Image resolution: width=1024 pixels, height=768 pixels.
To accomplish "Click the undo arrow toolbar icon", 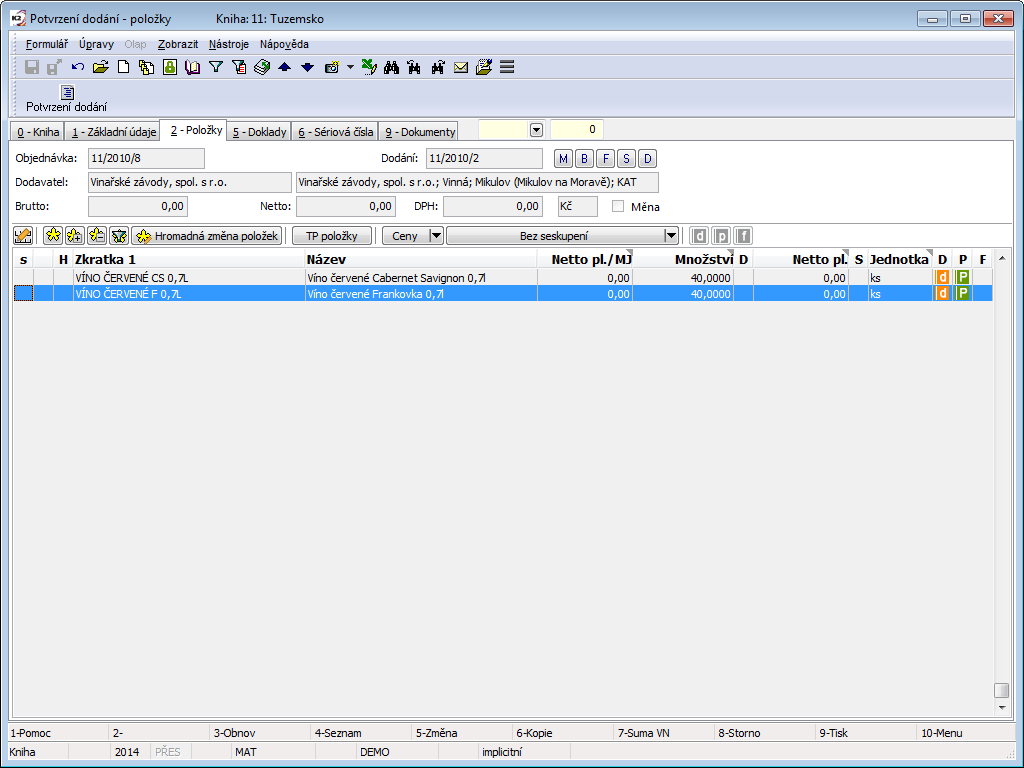I will (x=78, y=67).
